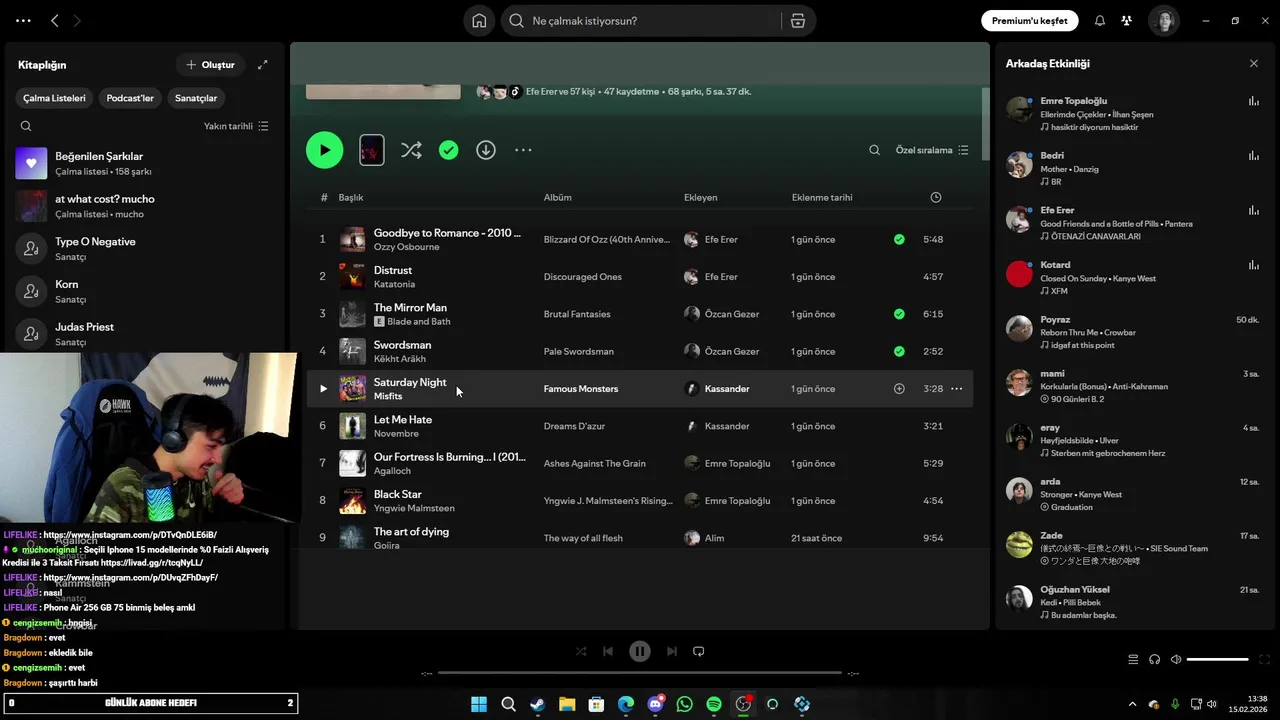Viewport: 1280px width, 720px height.
Task: Toggle the saved-to-library green checkmark
Action: pyautogui.click(x=449, y=150)
